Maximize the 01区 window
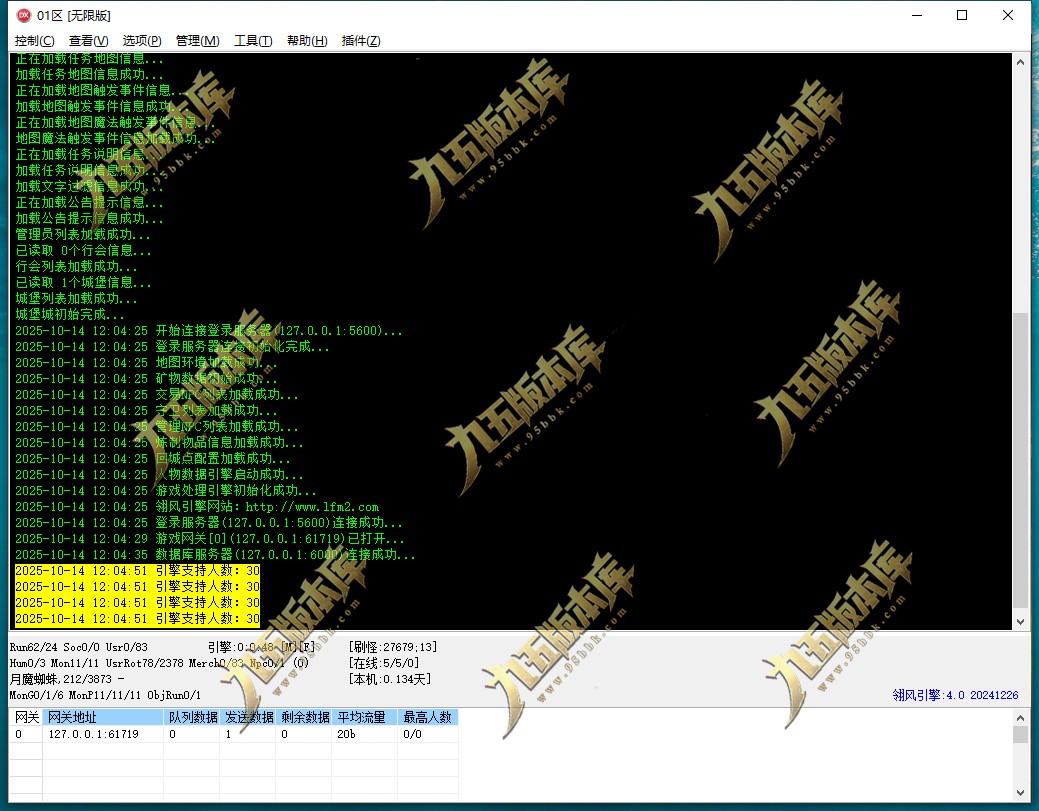The image size is (1039, 811). (x=962, y=15)
